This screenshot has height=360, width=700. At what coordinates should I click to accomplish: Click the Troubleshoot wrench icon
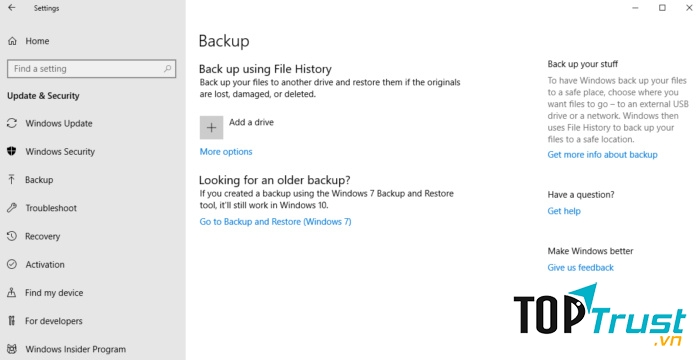point(12,208)
